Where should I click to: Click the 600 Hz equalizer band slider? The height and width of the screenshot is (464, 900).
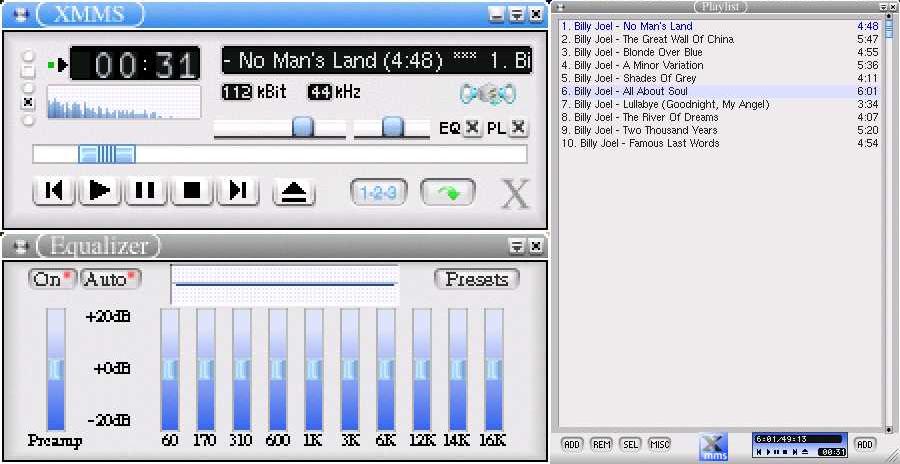[x=278, y=369]
